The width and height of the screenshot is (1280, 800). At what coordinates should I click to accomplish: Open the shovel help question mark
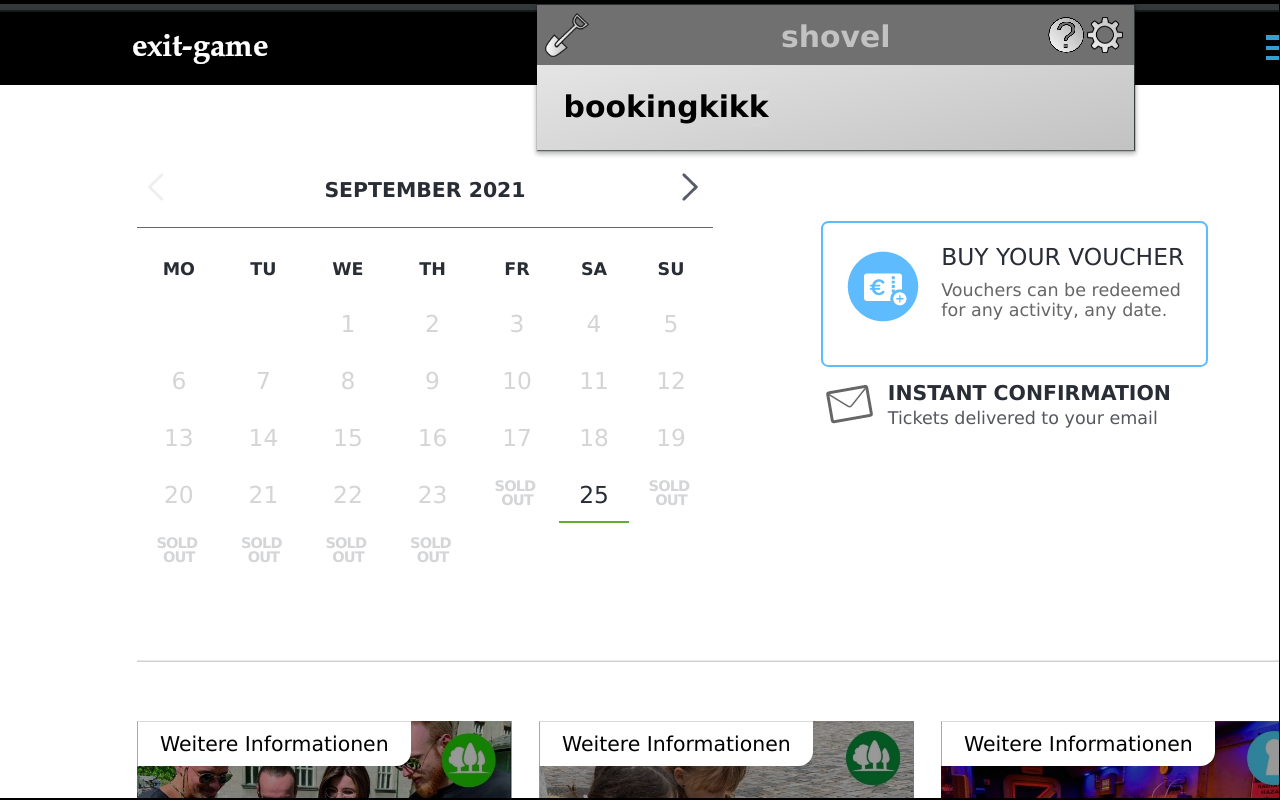pos(1066,36)
